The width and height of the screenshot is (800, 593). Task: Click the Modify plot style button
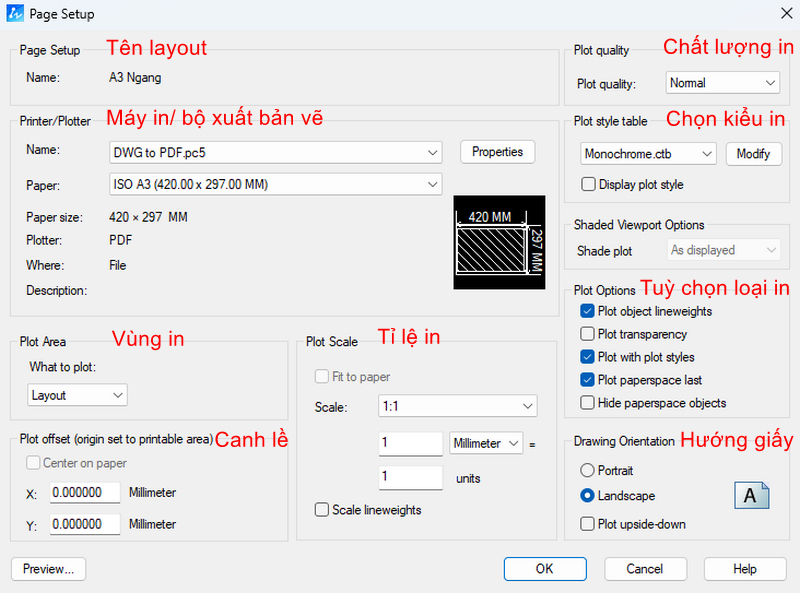pyautogui.click(x=754, y=154)
